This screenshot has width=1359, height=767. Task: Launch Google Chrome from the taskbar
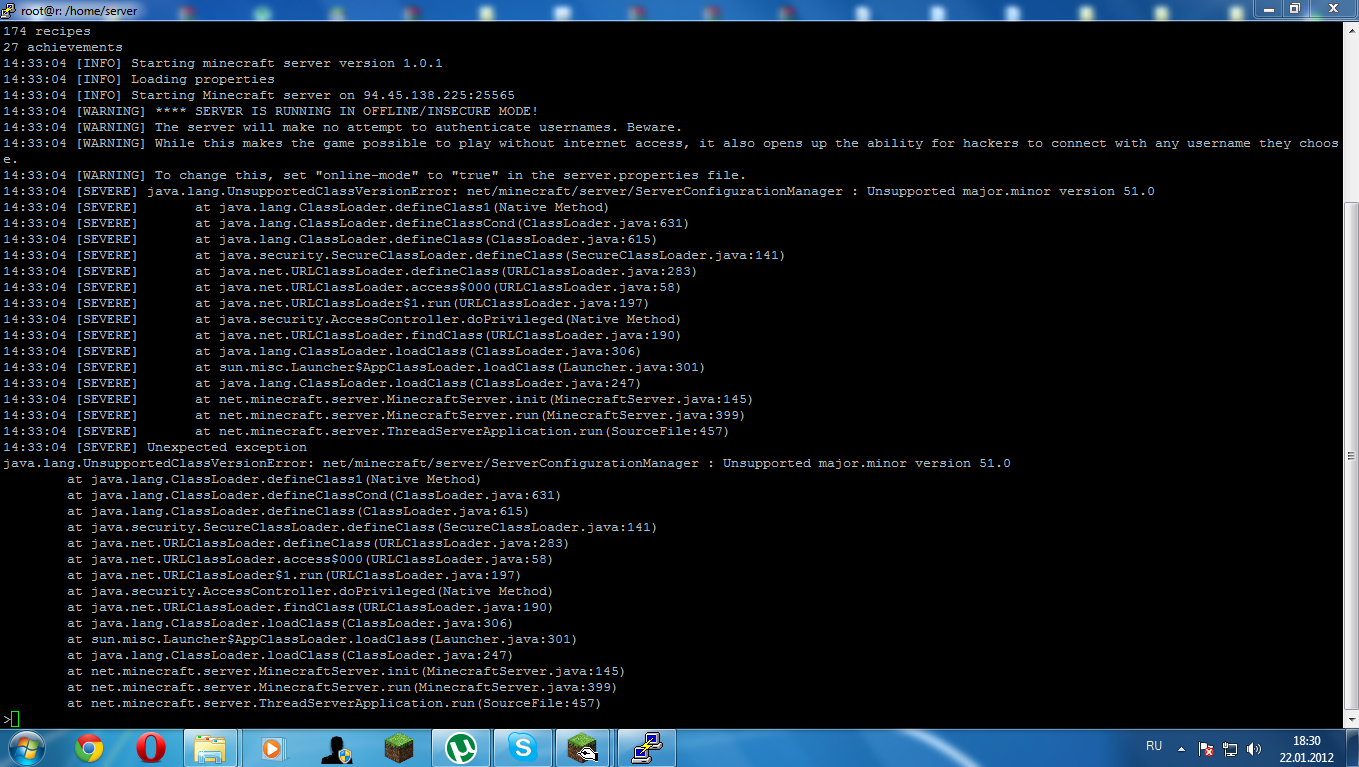tap(89, 748)
